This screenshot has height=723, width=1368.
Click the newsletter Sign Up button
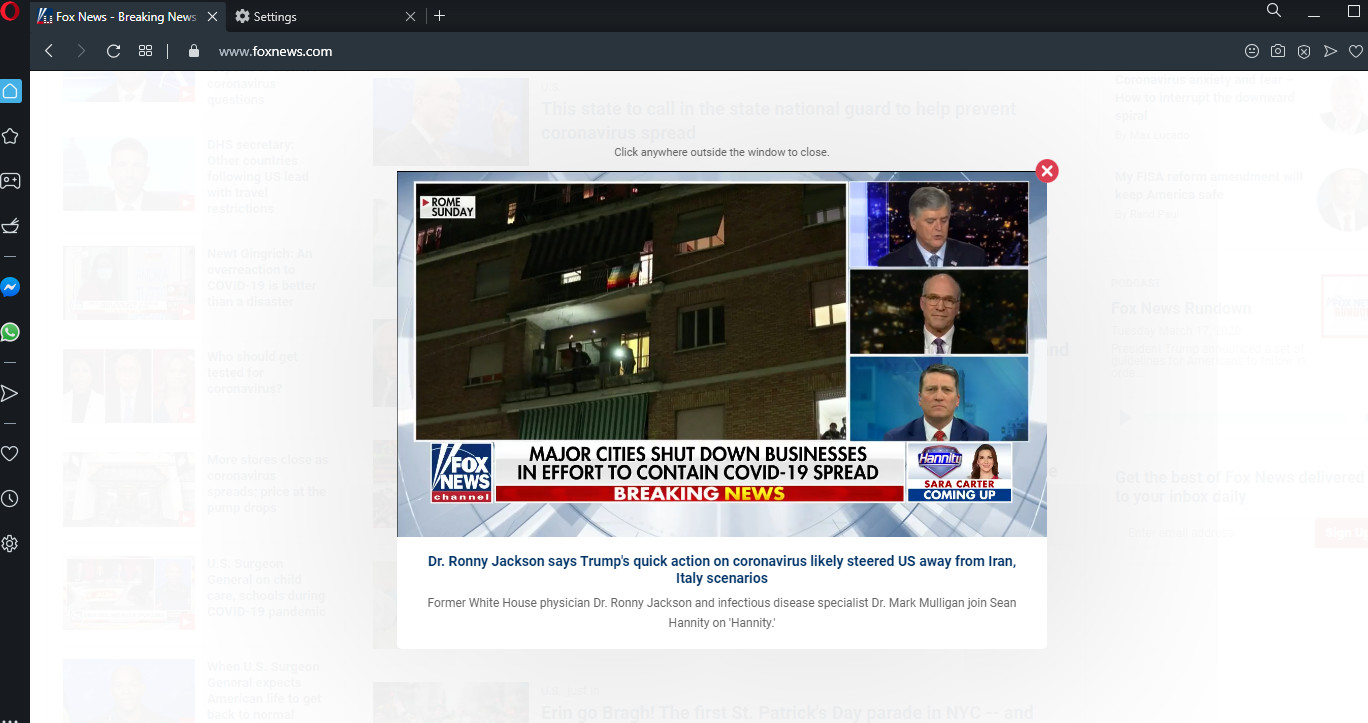click(x=1342, y=533)
